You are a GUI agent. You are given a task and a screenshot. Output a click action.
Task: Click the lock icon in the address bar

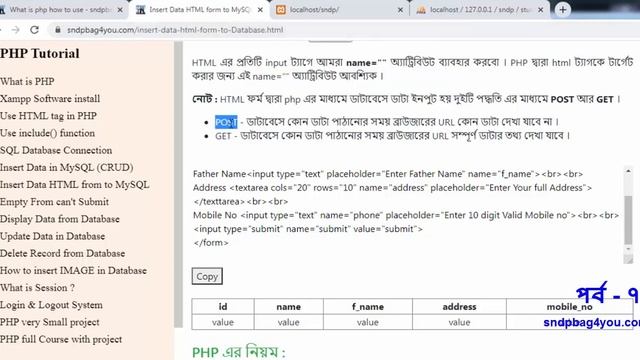[58, 30]
